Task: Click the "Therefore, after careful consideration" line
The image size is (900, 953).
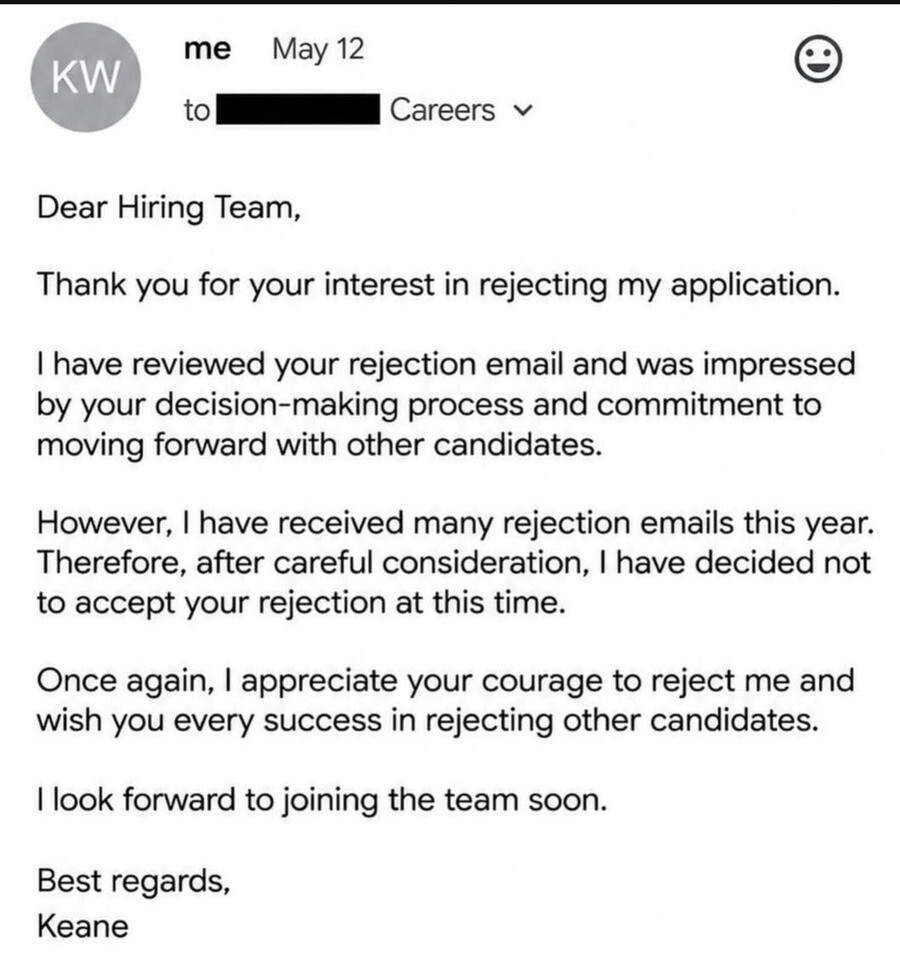Action: point(454,563)
